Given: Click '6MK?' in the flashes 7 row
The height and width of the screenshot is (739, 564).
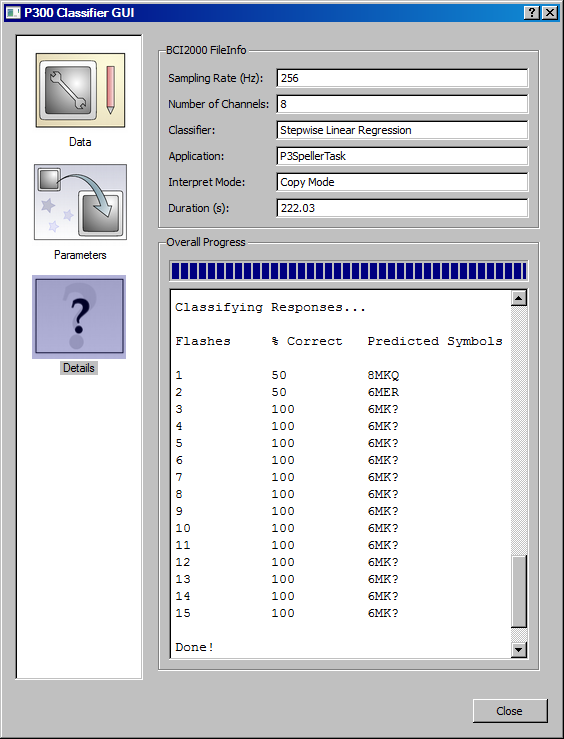Looking at the screenshot, I should 383,477.
